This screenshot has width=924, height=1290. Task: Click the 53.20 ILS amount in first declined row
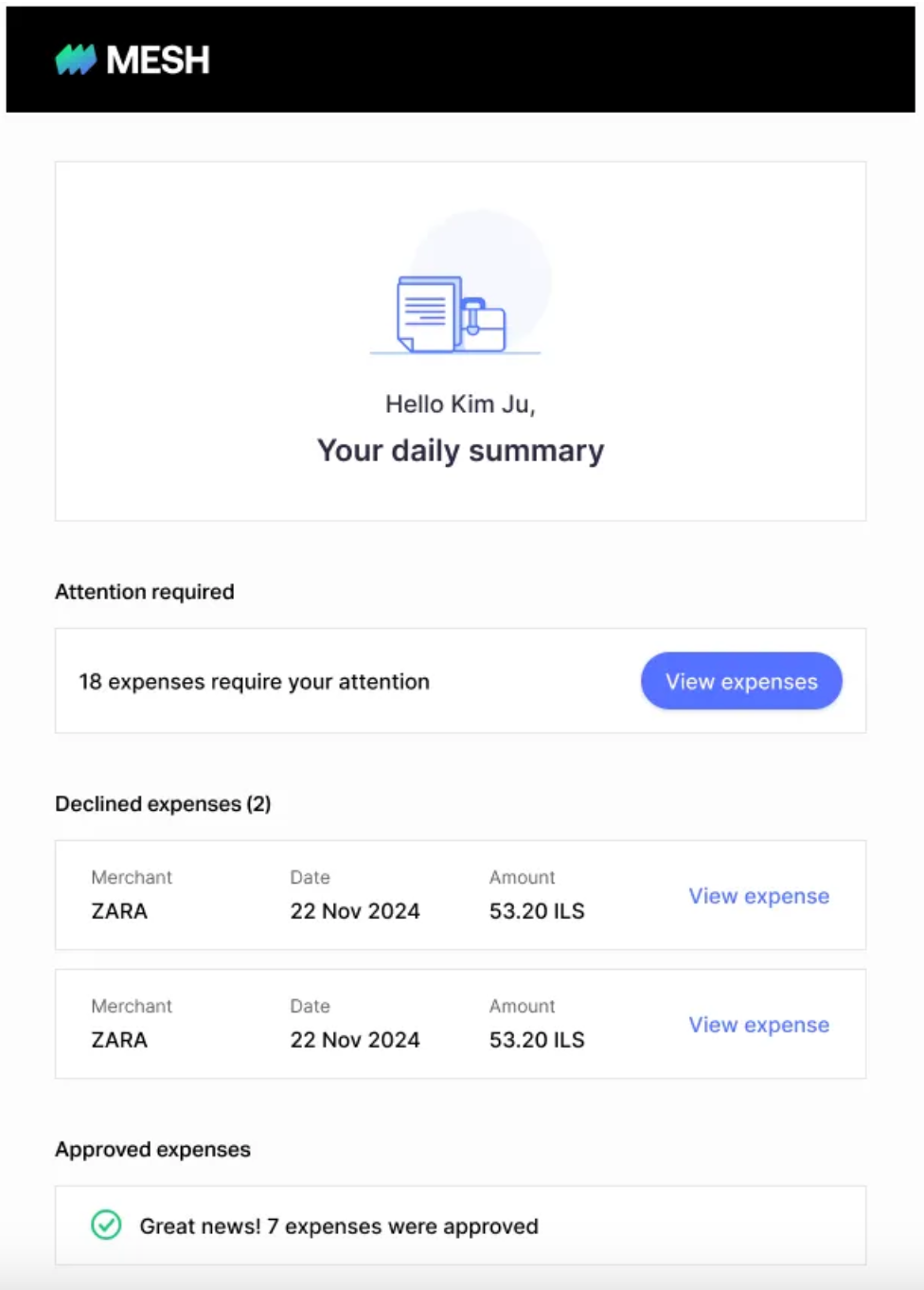(537, 911)
